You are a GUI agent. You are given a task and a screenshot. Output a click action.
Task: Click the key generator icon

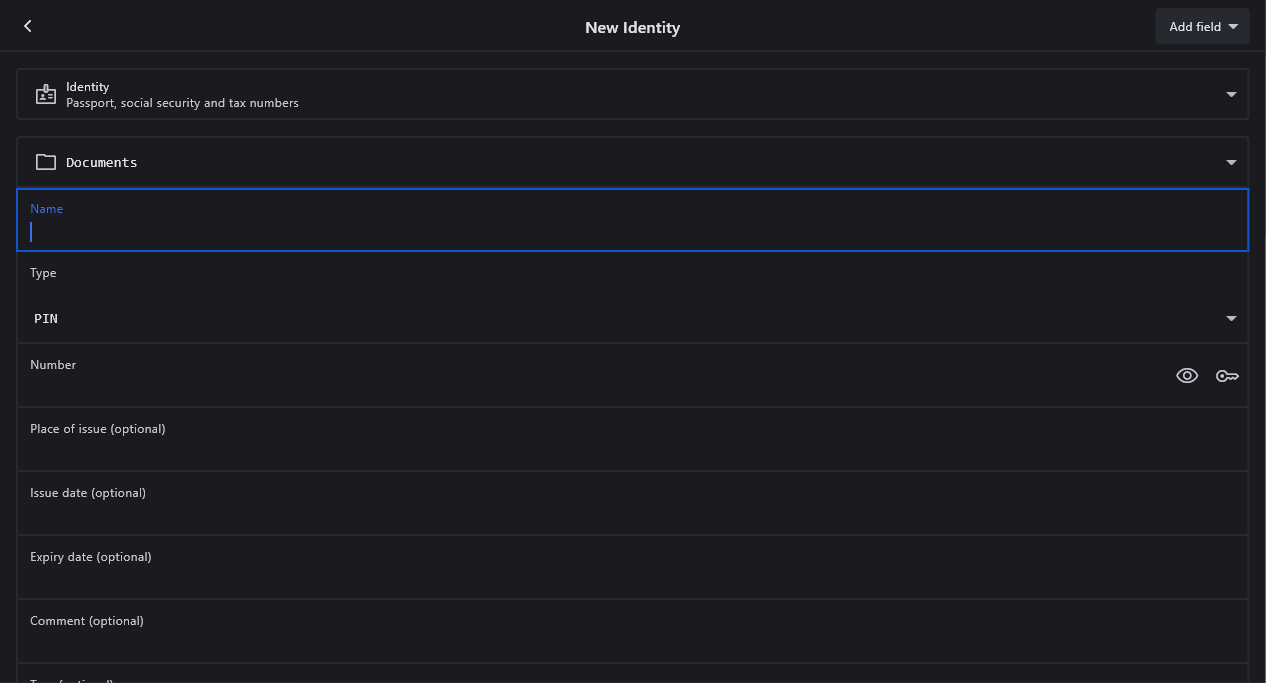pos(1227,376)
